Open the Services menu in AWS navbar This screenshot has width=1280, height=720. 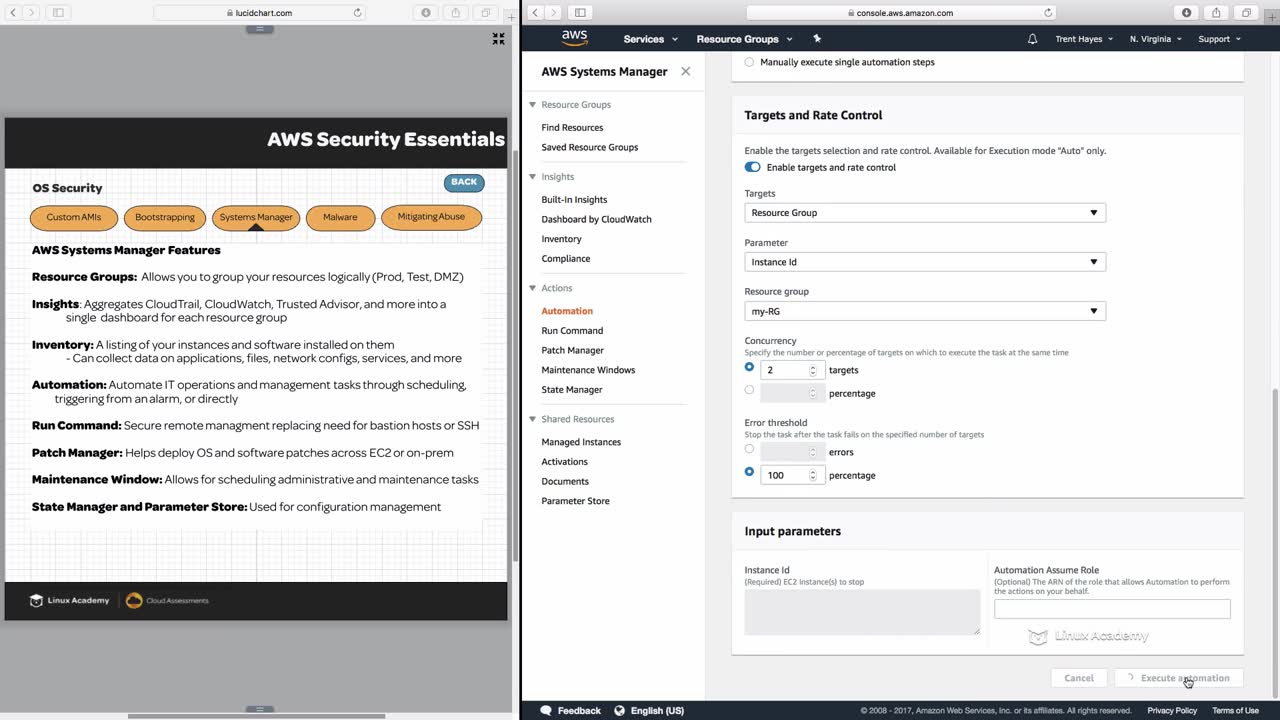[x=650, y=39]
